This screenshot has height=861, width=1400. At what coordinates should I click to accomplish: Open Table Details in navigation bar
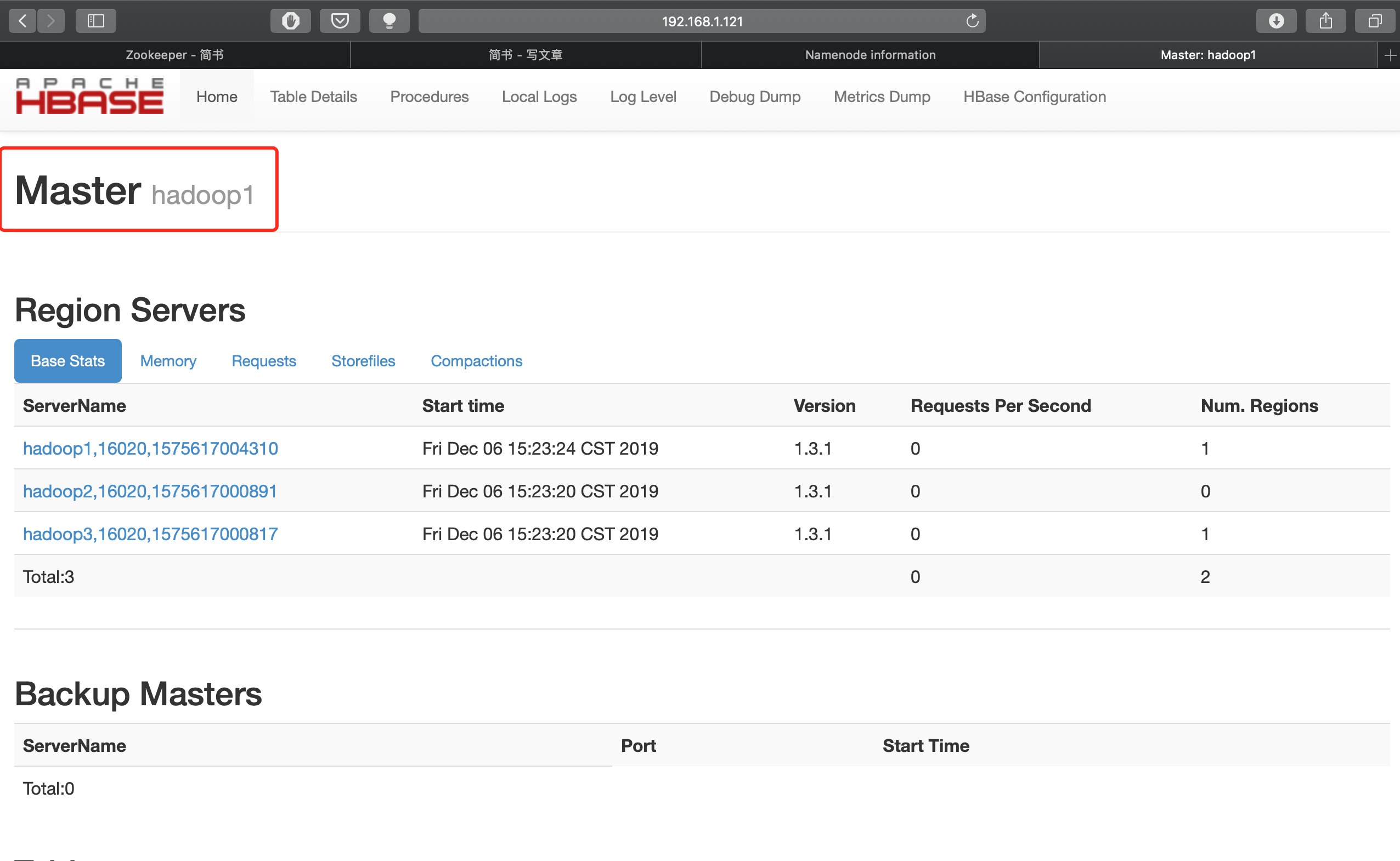(x=313, y=97)
